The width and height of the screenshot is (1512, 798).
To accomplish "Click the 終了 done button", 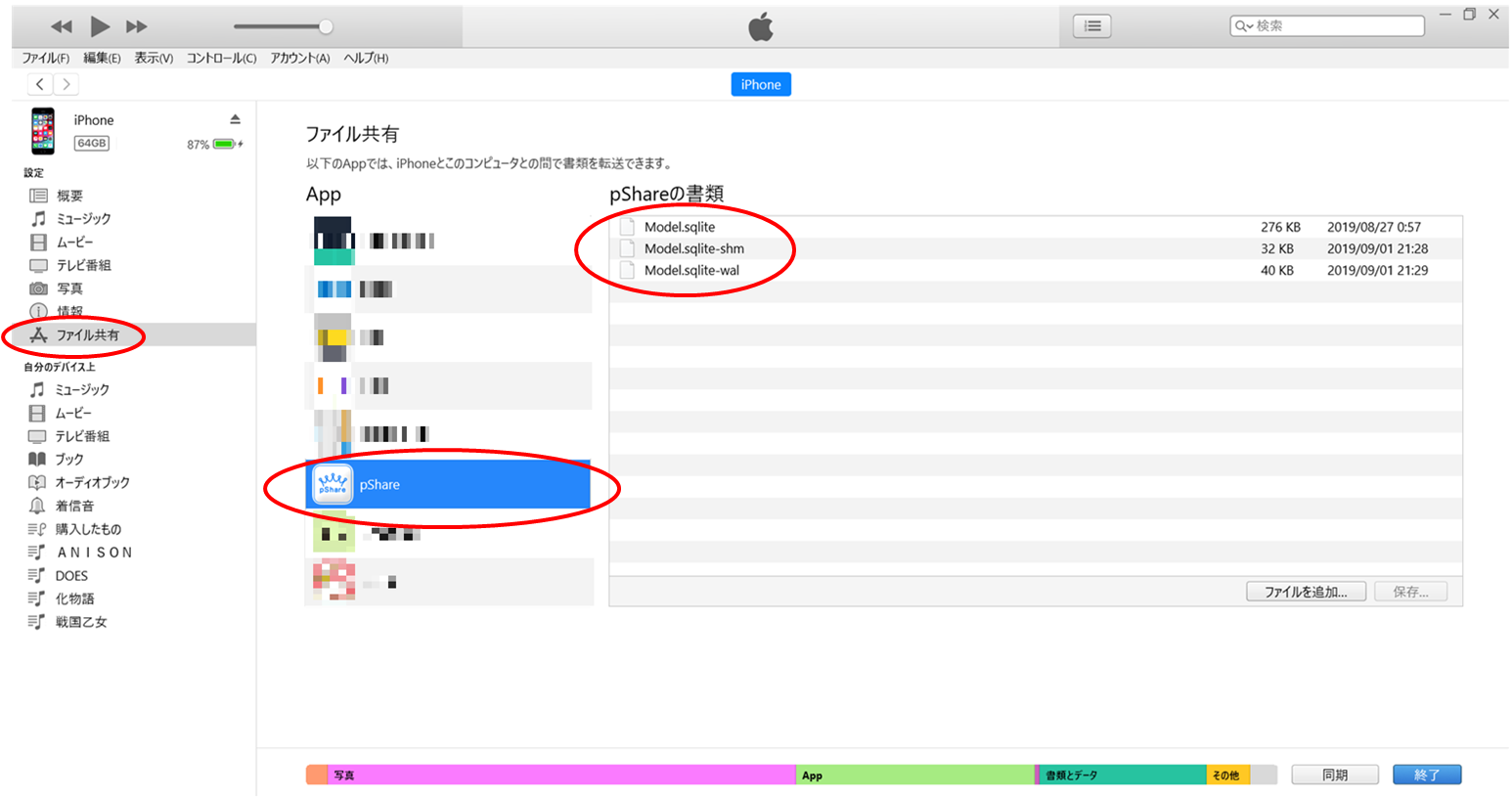I will tap(1427, 775).
